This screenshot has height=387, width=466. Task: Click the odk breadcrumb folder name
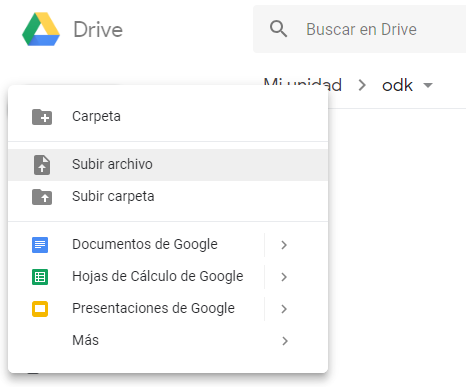point(397,85)
